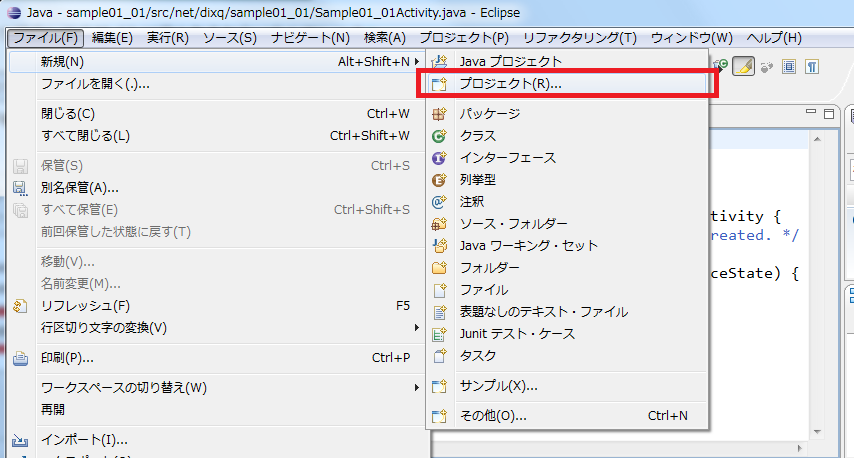The image size is (854, 458).
Task: Click editor vertical scrollbar up arrow
Action: point(817,139)
